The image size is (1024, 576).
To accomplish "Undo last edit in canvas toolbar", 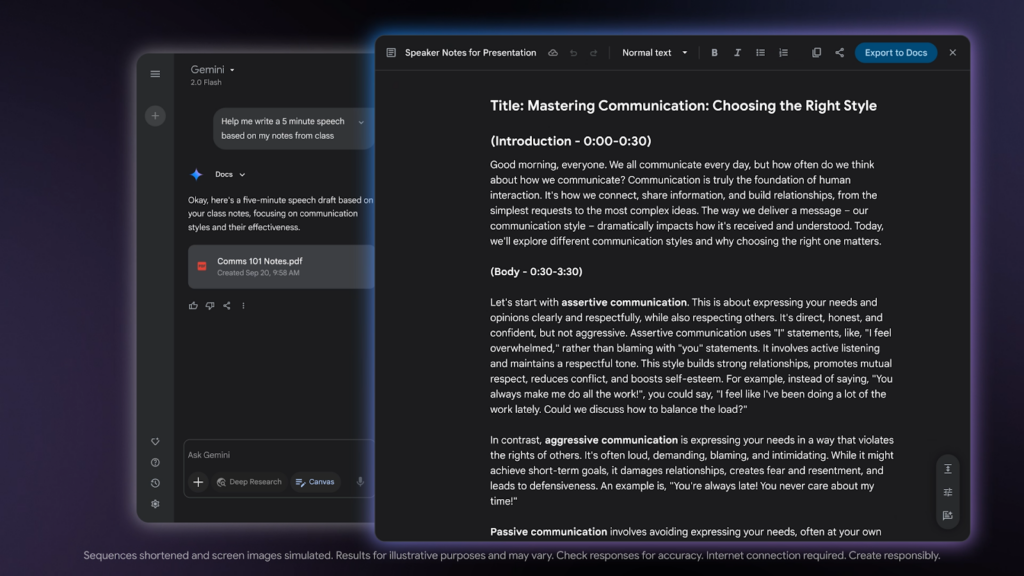I will pos(573,53).
